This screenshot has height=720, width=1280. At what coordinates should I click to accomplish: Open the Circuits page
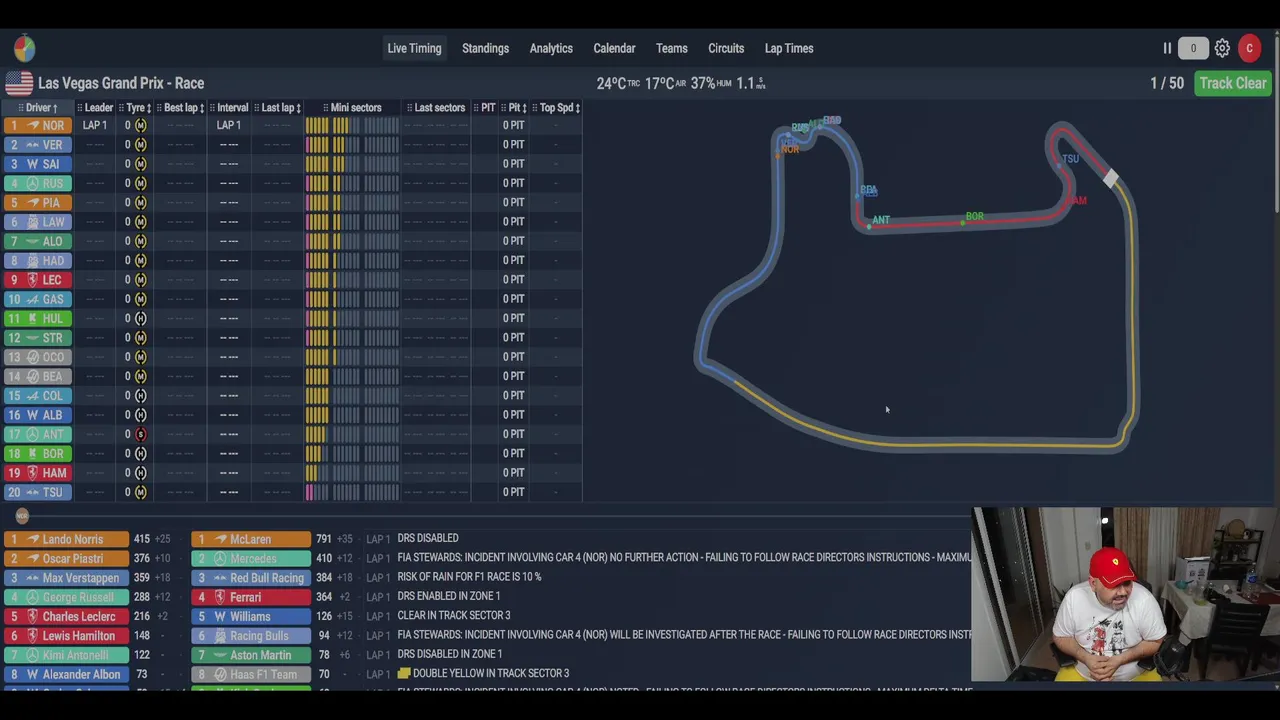pyautogui.click(x=726, y=48)
